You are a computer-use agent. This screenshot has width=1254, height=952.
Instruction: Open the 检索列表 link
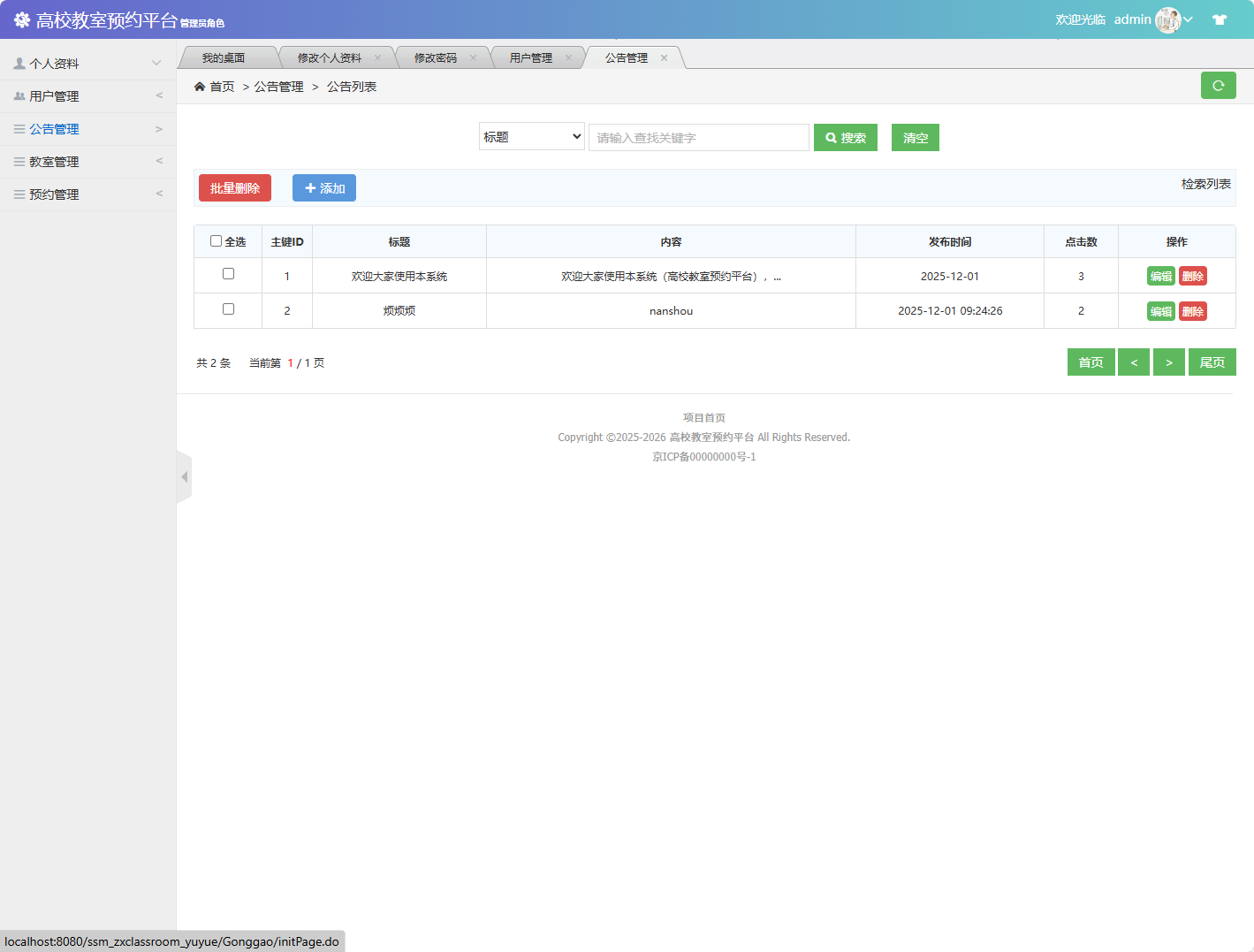(x=1205, y=186)
